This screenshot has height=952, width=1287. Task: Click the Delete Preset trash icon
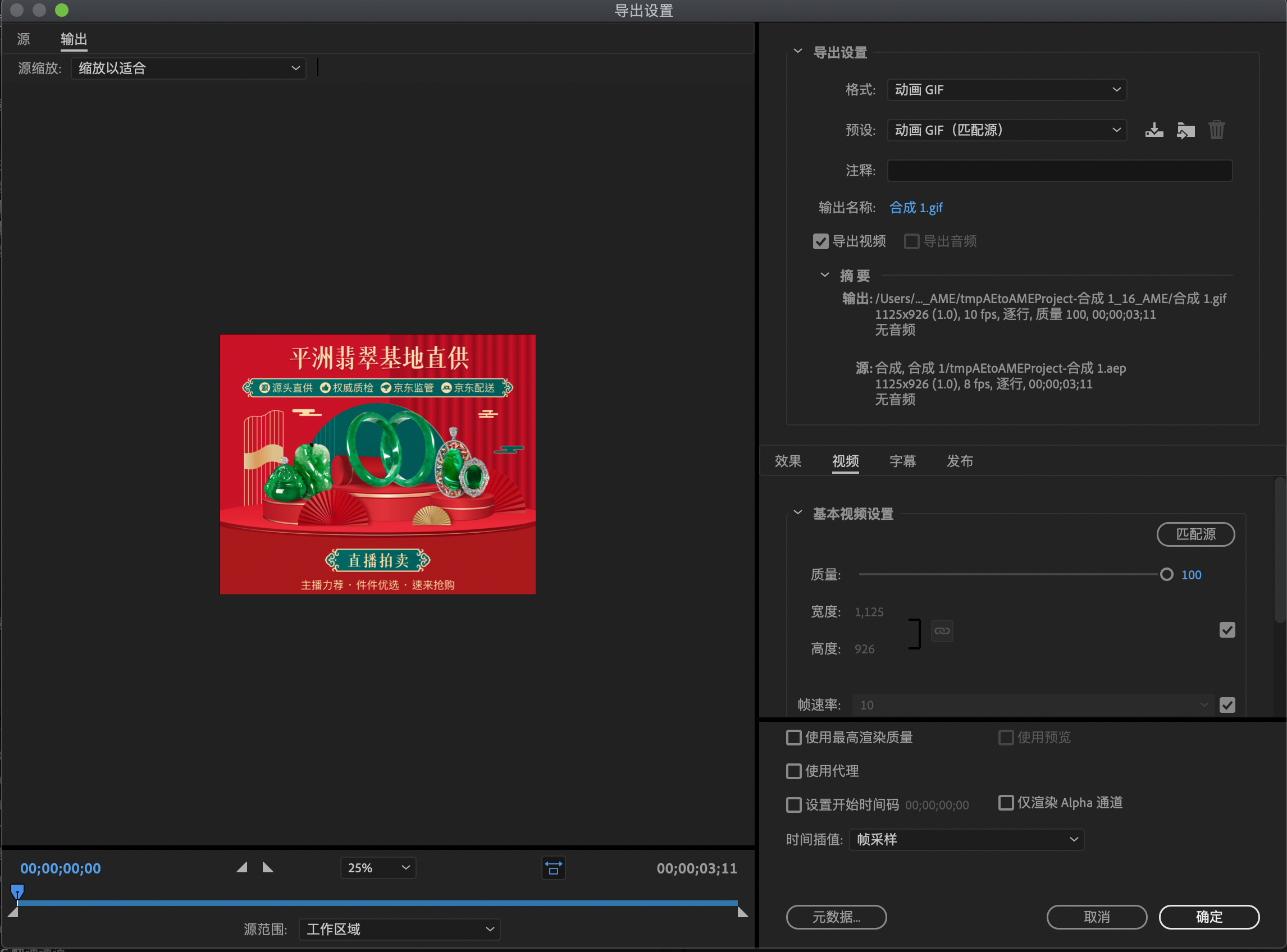1216,130
